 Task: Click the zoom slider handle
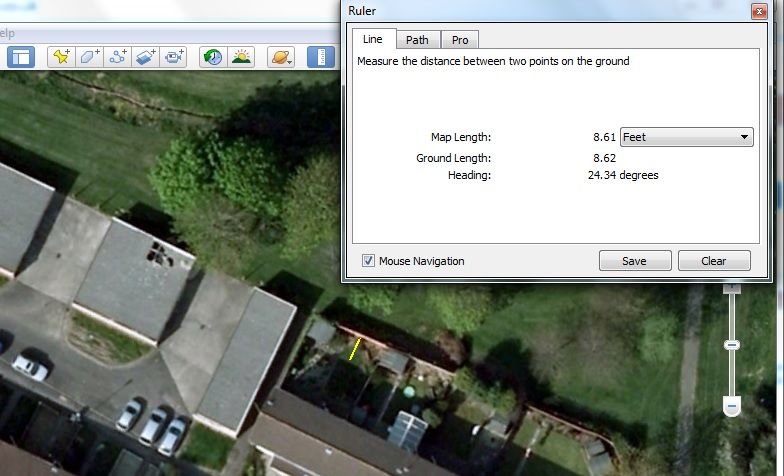pyautogui.click(x=732, y=345)
